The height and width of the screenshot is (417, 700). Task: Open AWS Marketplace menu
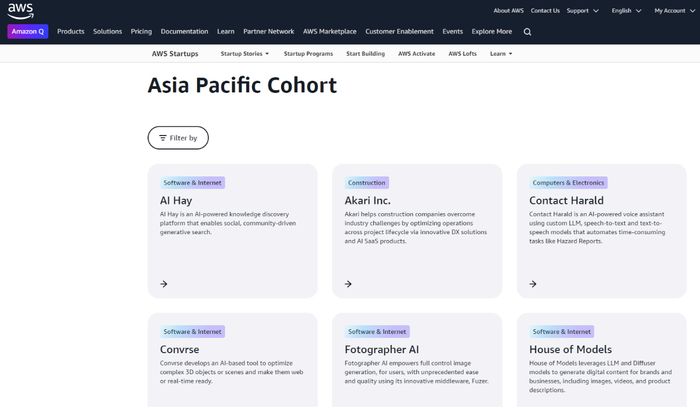click(330, 32)
